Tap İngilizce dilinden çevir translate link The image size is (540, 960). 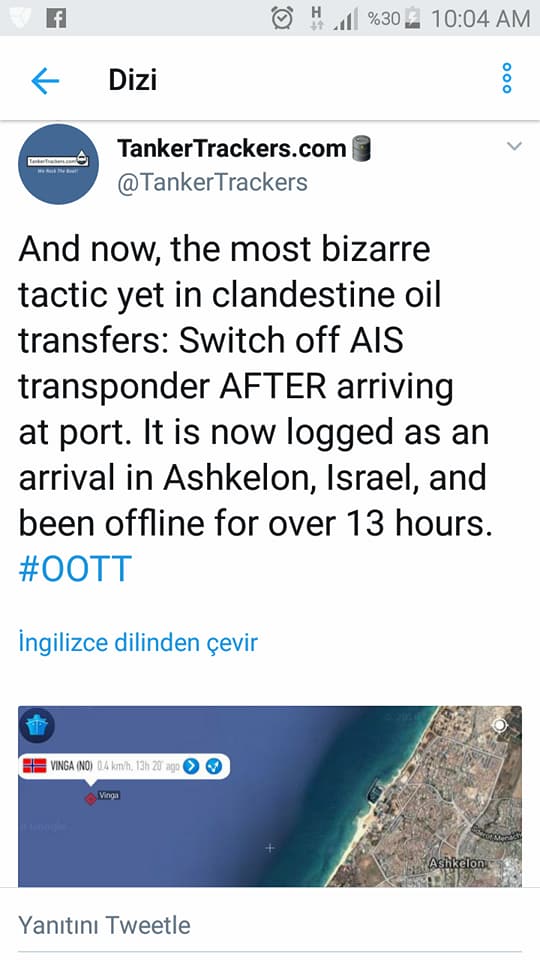(138, 642)
